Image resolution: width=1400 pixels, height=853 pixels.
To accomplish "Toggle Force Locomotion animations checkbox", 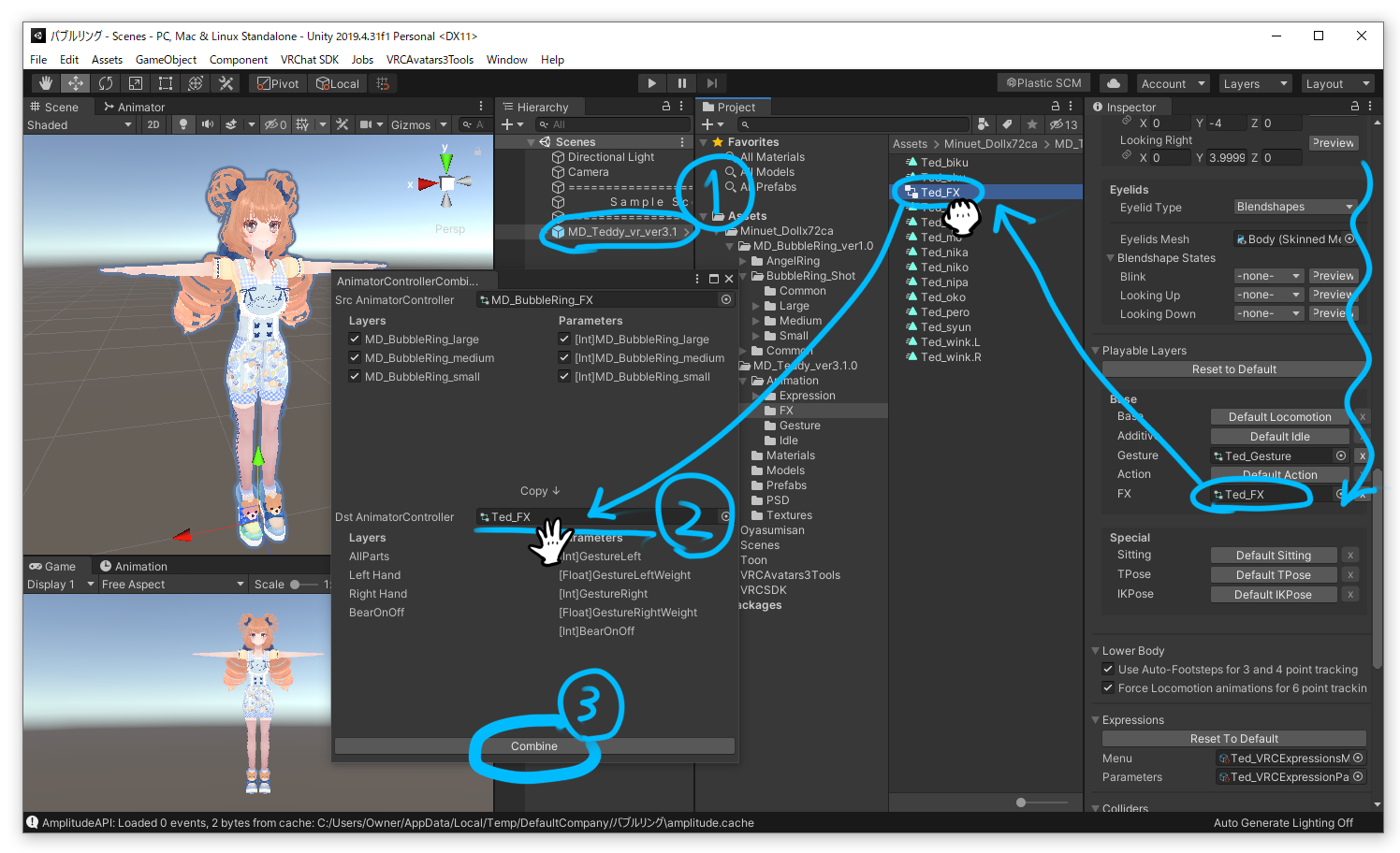I will point(1108,687).
